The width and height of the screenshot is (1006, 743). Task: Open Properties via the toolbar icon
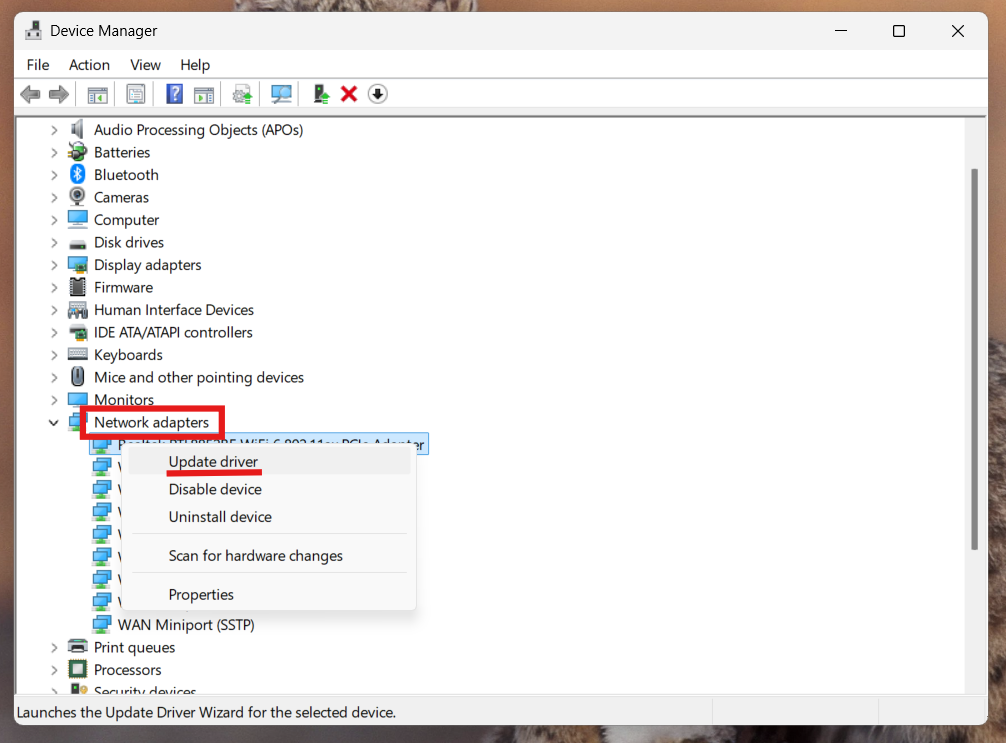point(135,93)
